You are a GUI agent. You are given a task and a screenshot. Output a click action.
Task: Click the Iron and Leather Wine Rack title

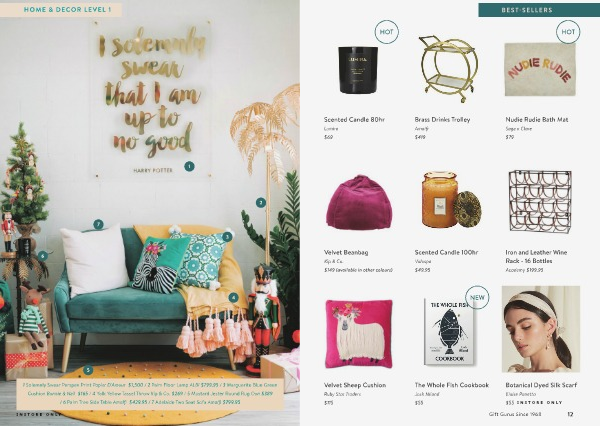point(536,256)
